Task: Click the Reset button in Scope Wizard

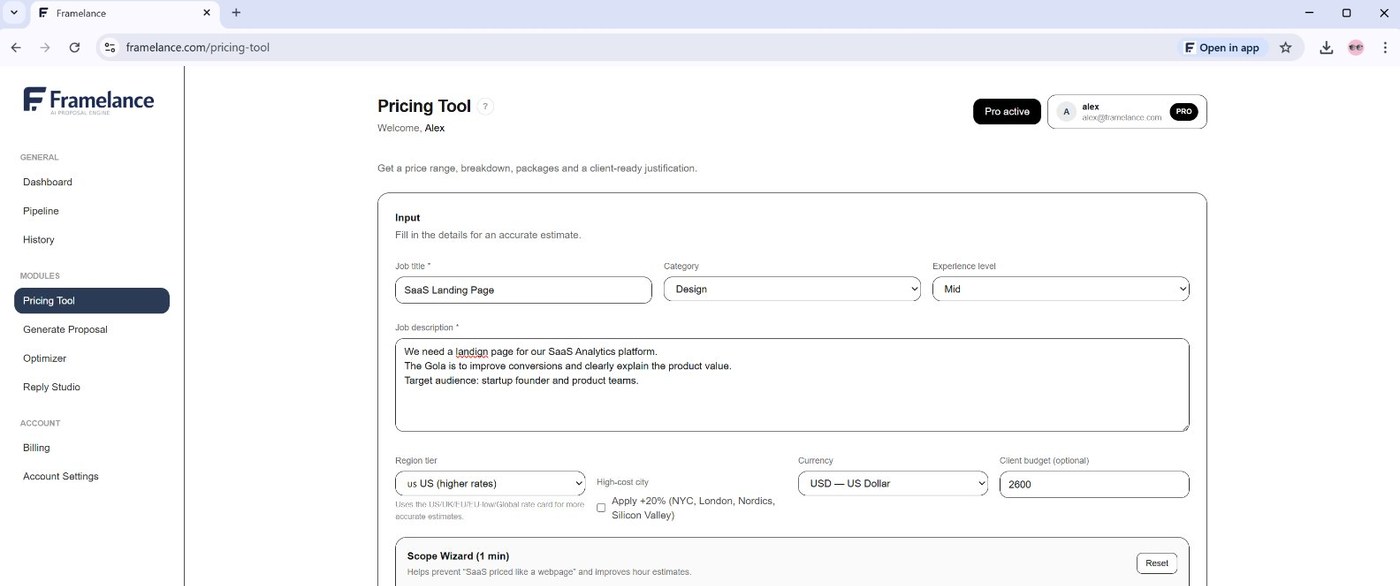Action: [1156, 562]
